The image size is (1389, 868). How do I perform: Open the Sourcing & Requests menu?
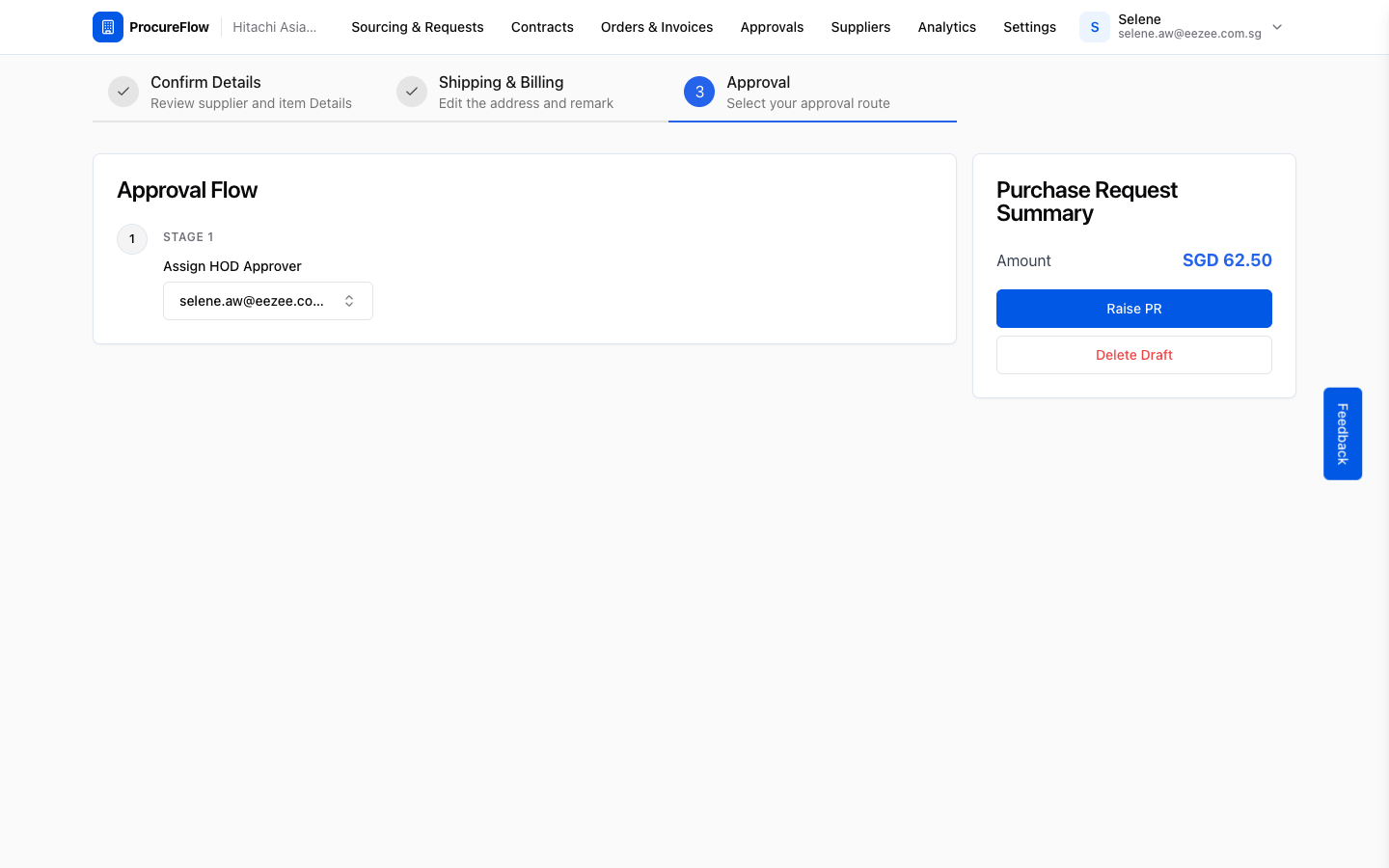418,27
